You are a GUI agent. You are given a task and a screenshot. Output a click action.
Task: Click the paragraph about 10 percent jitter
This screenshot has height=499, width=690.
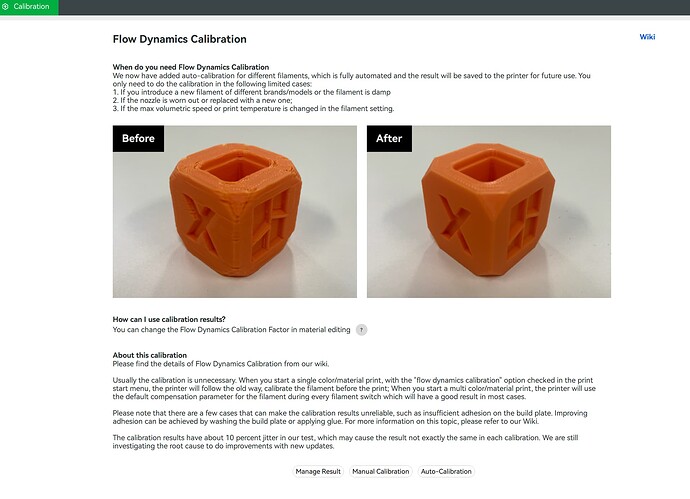coord(345,442)
